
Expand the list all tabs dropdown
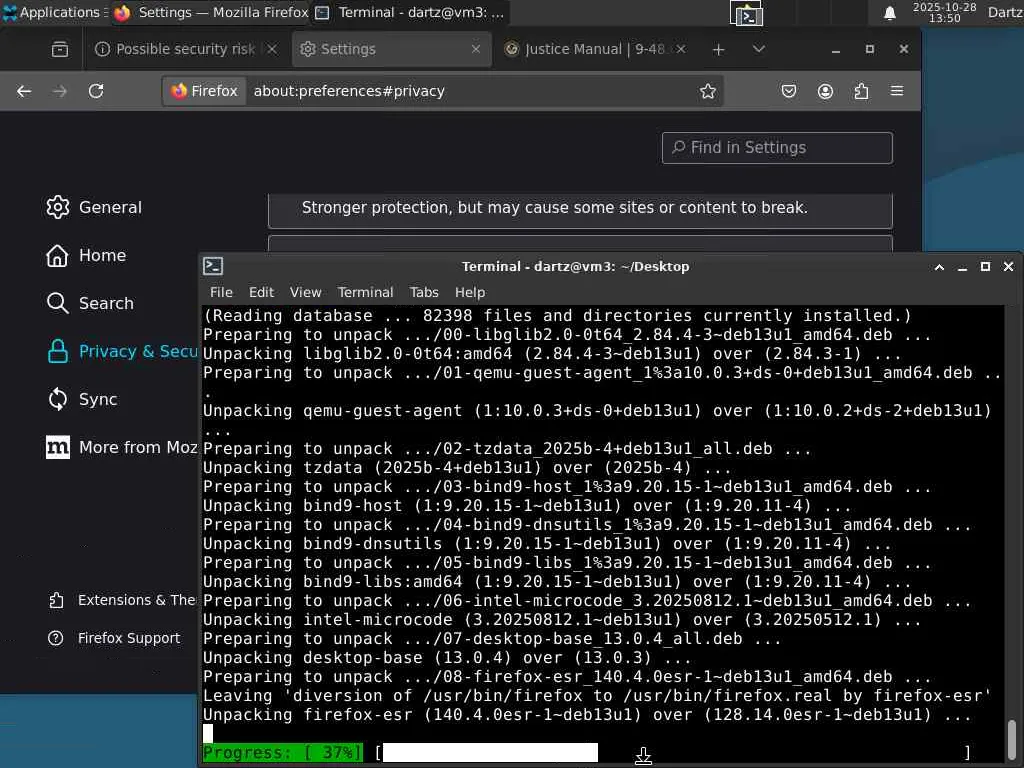pos(759,50)
